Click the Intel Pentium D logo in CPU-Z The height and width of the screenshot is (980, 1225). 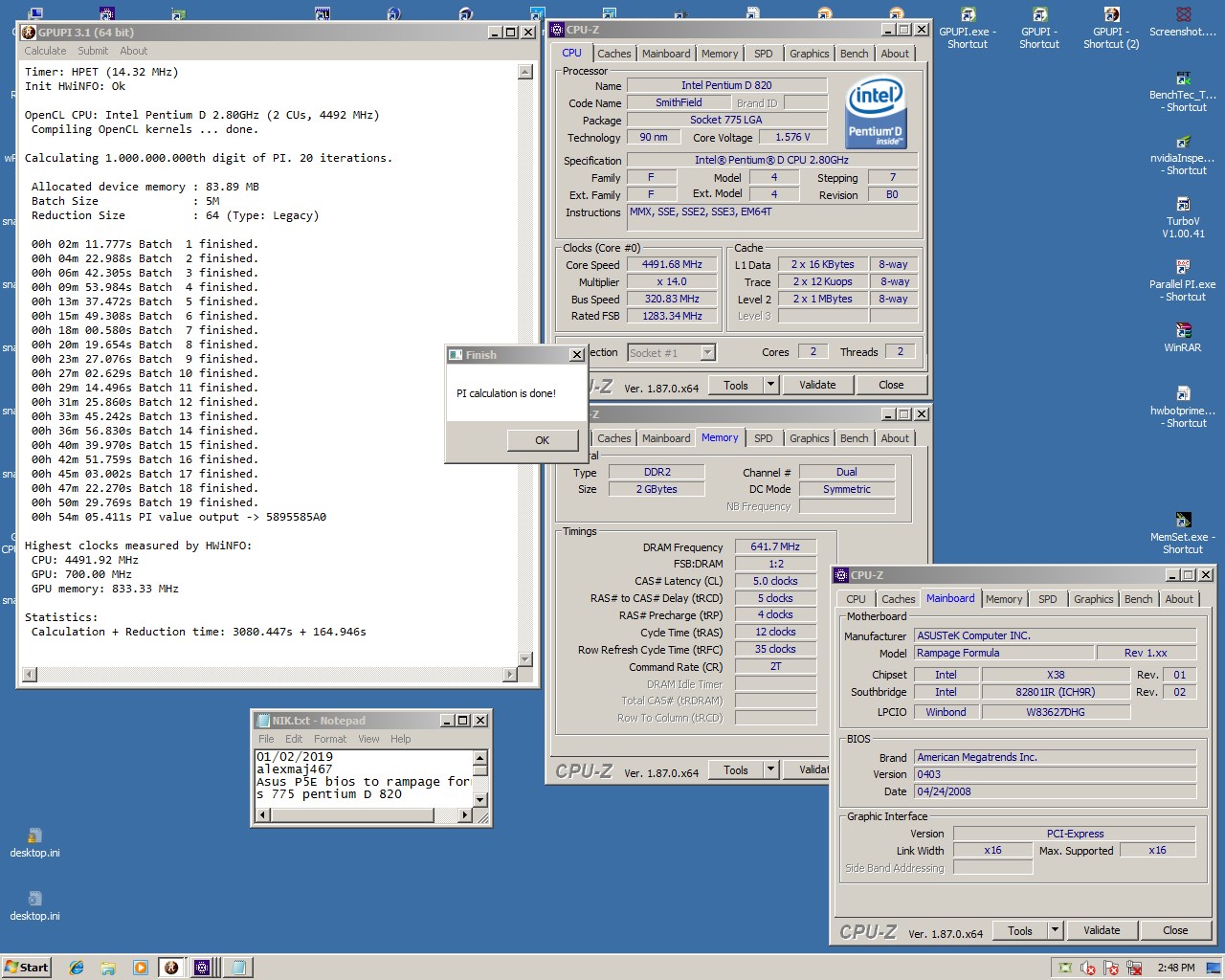click(875, 113)
